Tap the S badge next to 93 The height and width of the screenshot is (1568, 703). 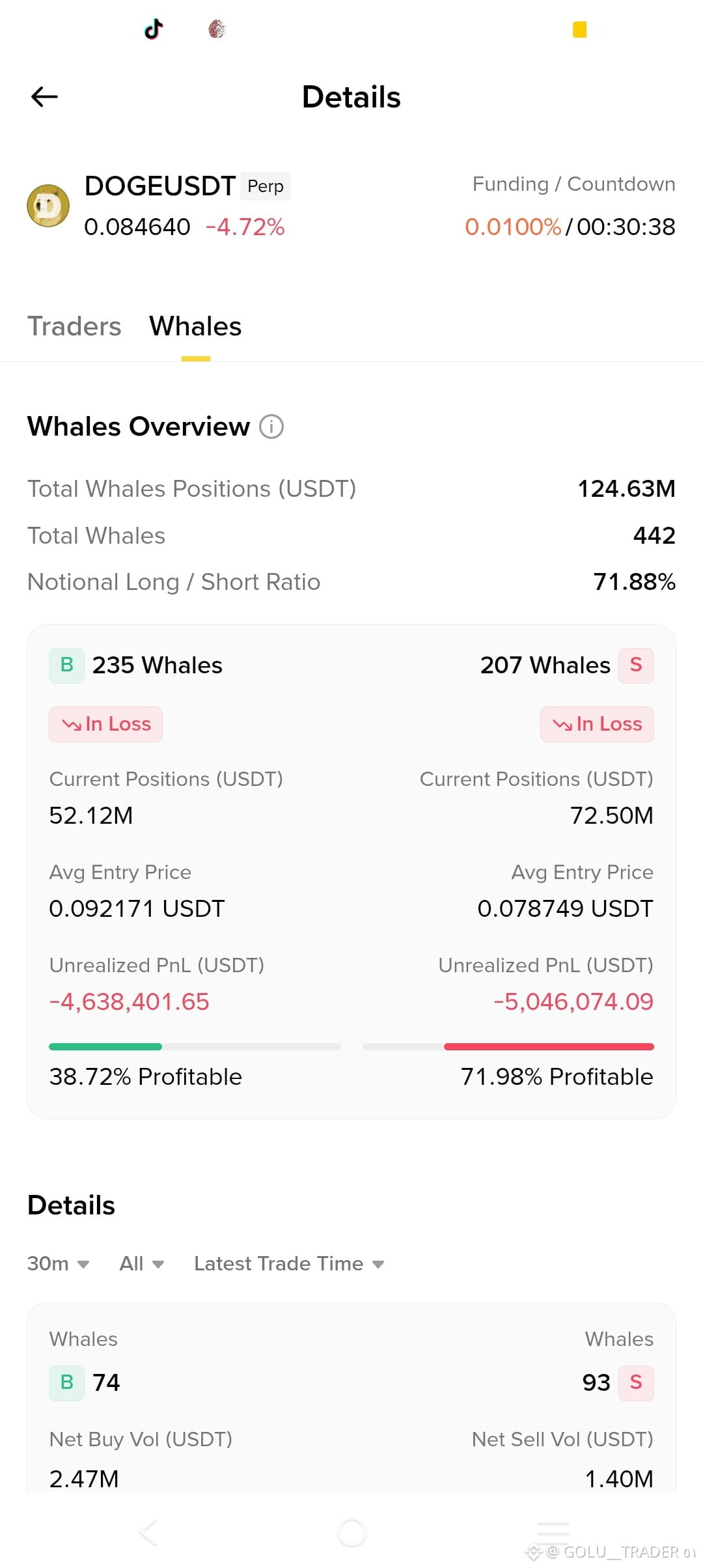click(x=636, y=1382)
